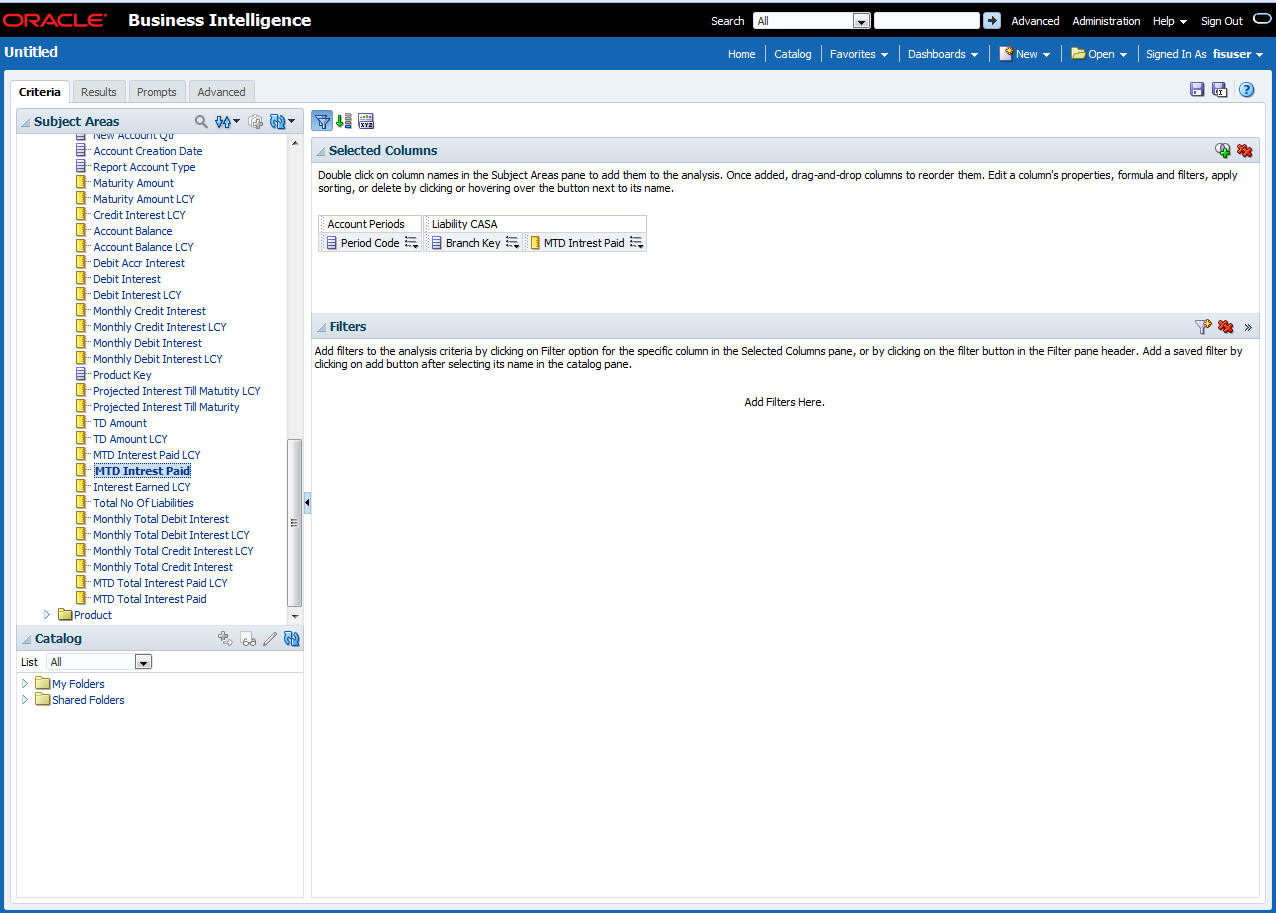The width and height of the screenshot is (1276, 913).
Task: Select Account Creation Date column
Action: pyautogui.click(x=147, y=151)
